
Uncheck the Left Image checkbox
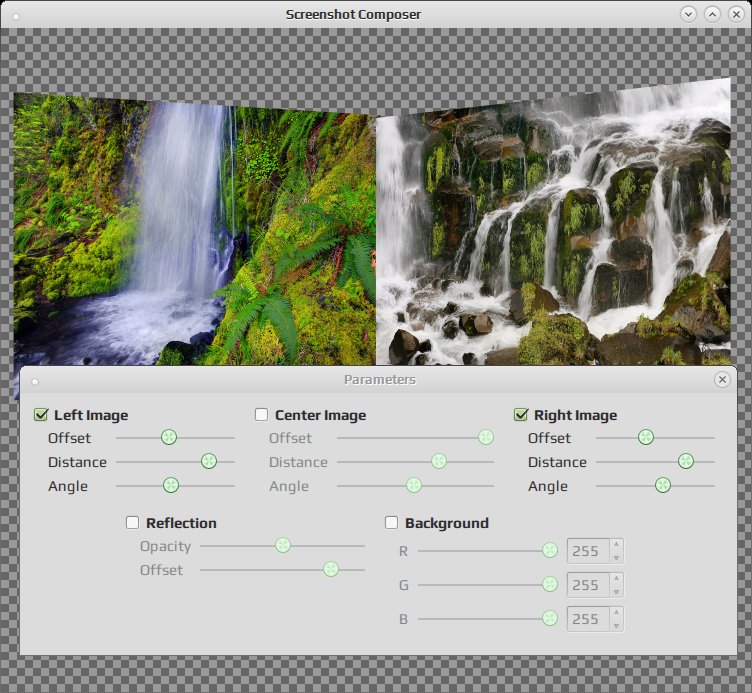pyautogui.click(x=41, y=414)
